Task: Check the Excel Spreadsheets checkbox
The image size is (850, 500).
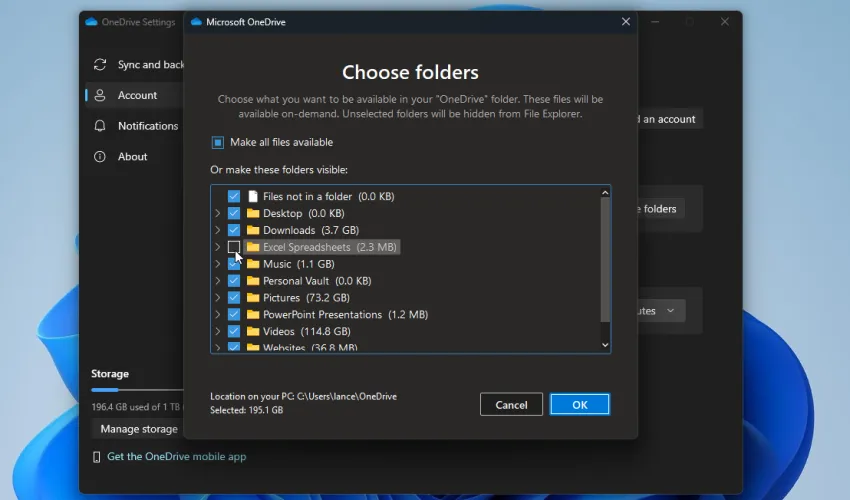Action: coord(234,247)
